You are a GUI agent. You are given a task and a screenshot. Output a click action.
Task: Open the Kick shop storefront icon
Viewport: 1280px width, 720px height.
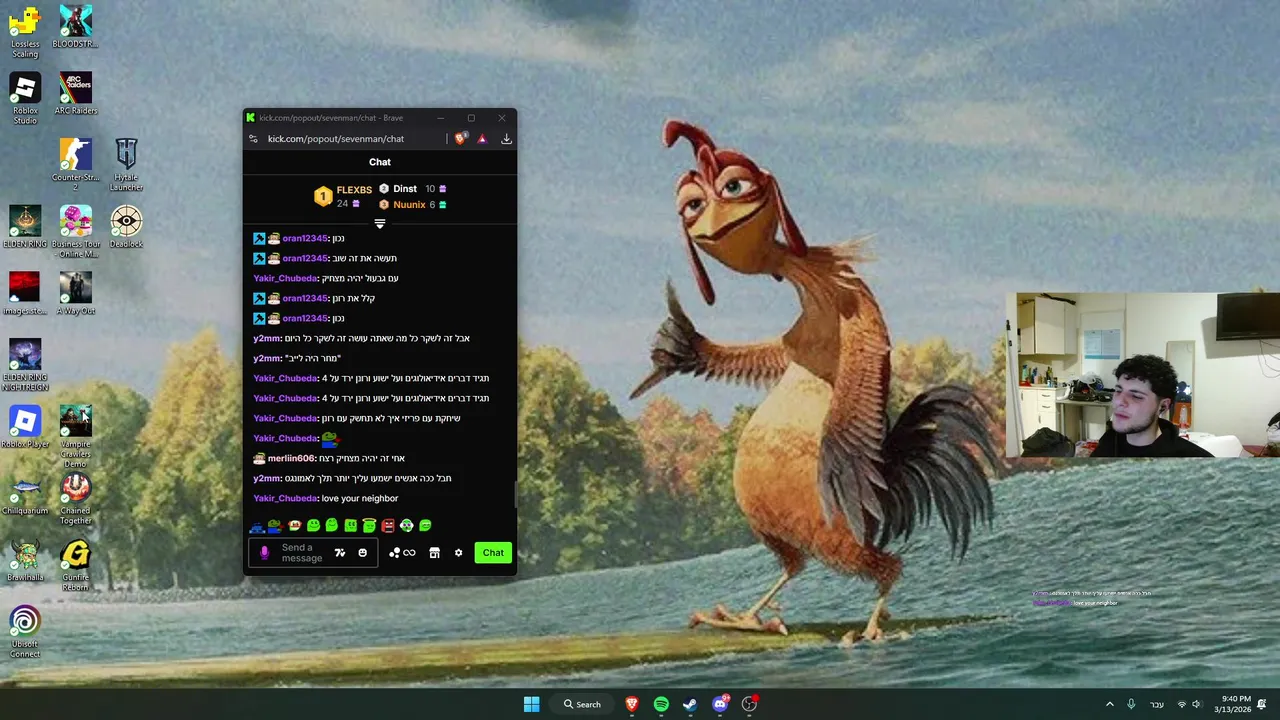click(434, 553)
